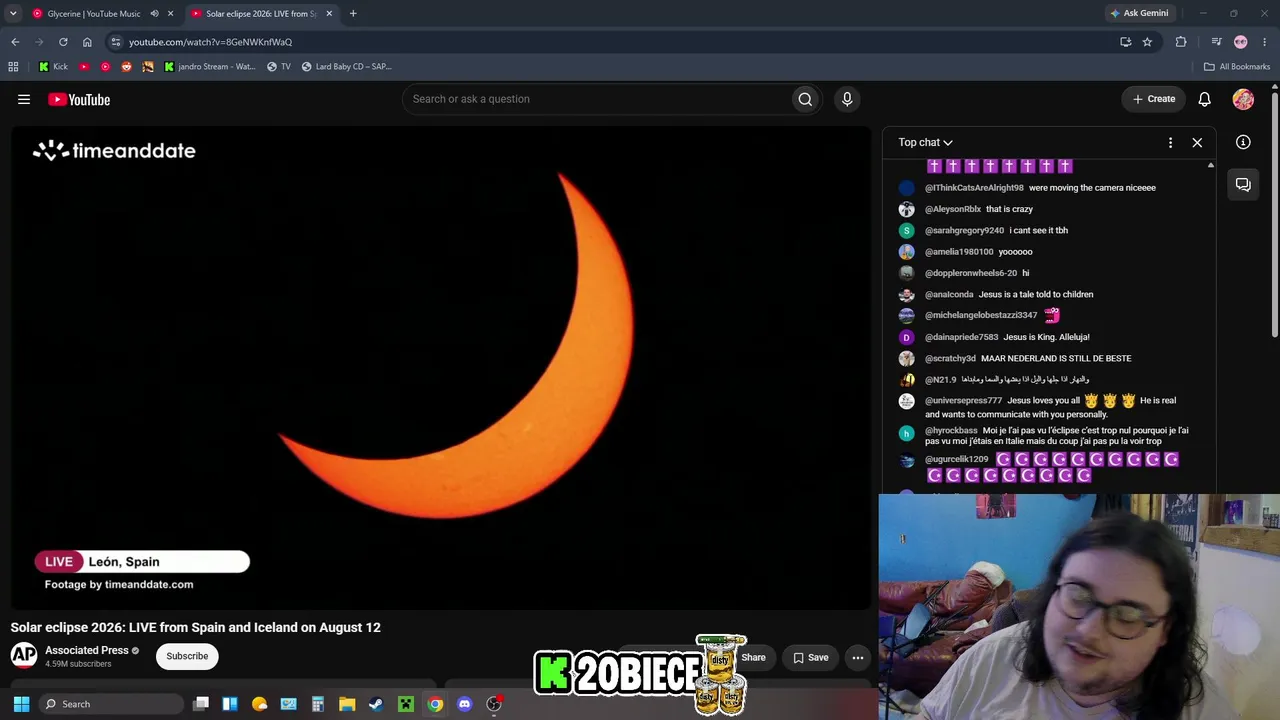Screen dimensions: 1280x720
Task: Open the YouTube guide hamburger menu
Action: click(24, 99)
